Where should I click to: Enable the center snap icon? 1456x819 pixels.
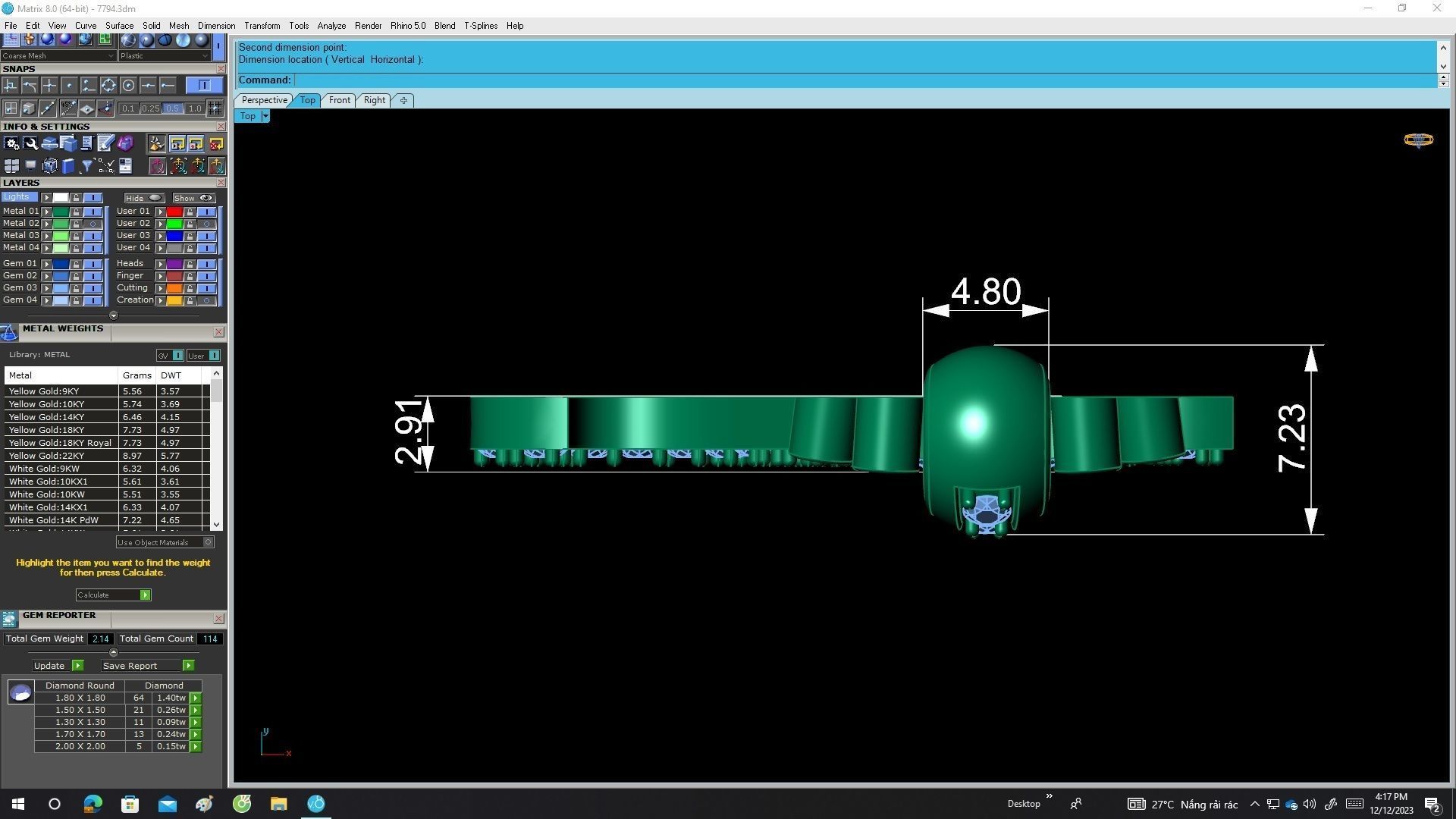128,86
